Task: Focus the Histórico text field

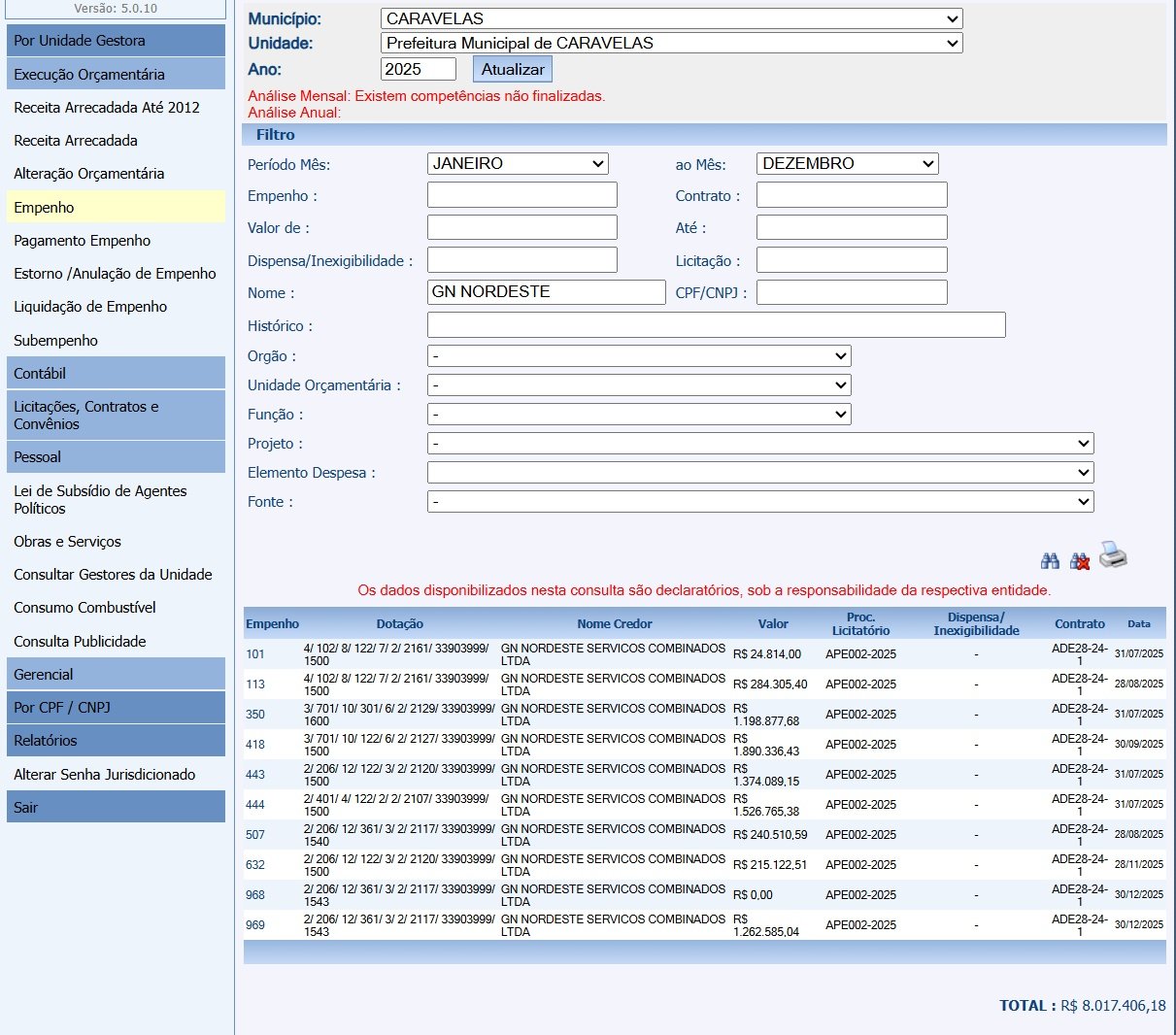Action: point(716,325)
